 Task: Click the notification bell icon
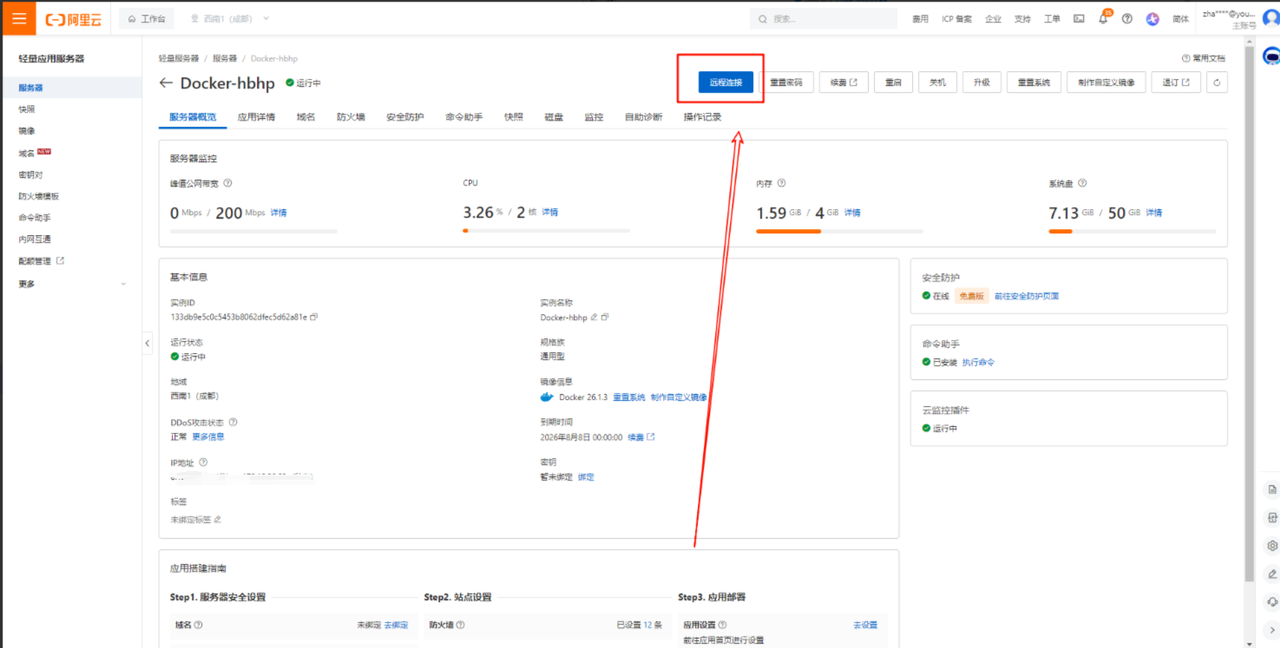tap(1103, 19)
